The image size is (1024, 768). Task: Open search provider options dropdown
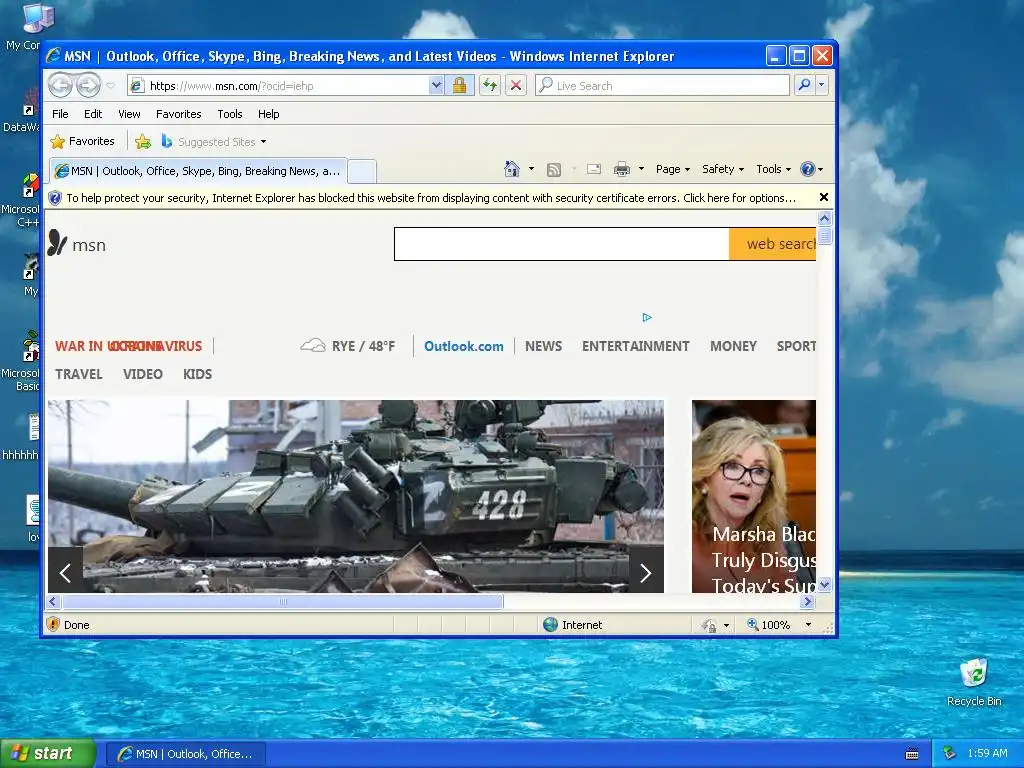click(x=822, y=85)
